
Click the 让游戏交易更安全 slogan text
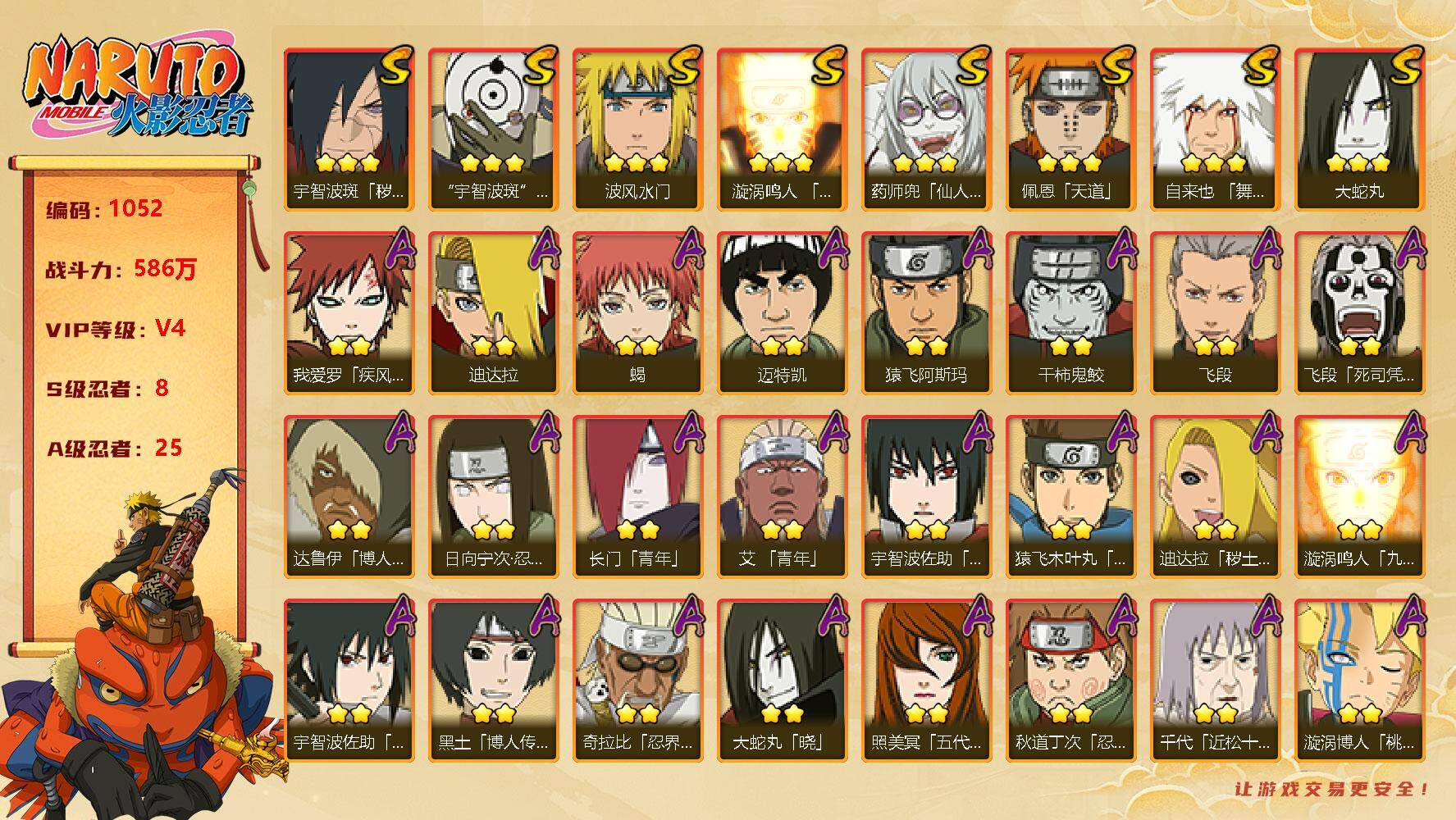[1331, 790]
